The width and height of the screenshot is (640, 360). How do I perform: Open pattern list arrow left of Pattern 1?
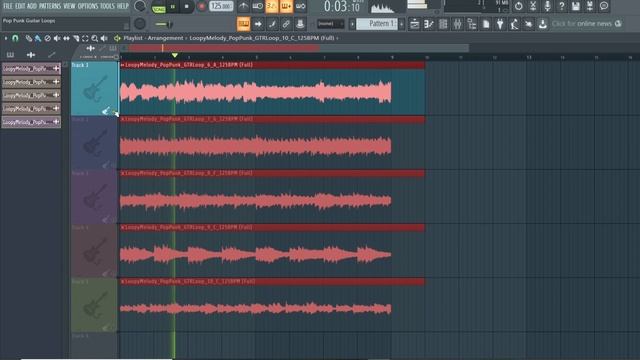point(352,24)
